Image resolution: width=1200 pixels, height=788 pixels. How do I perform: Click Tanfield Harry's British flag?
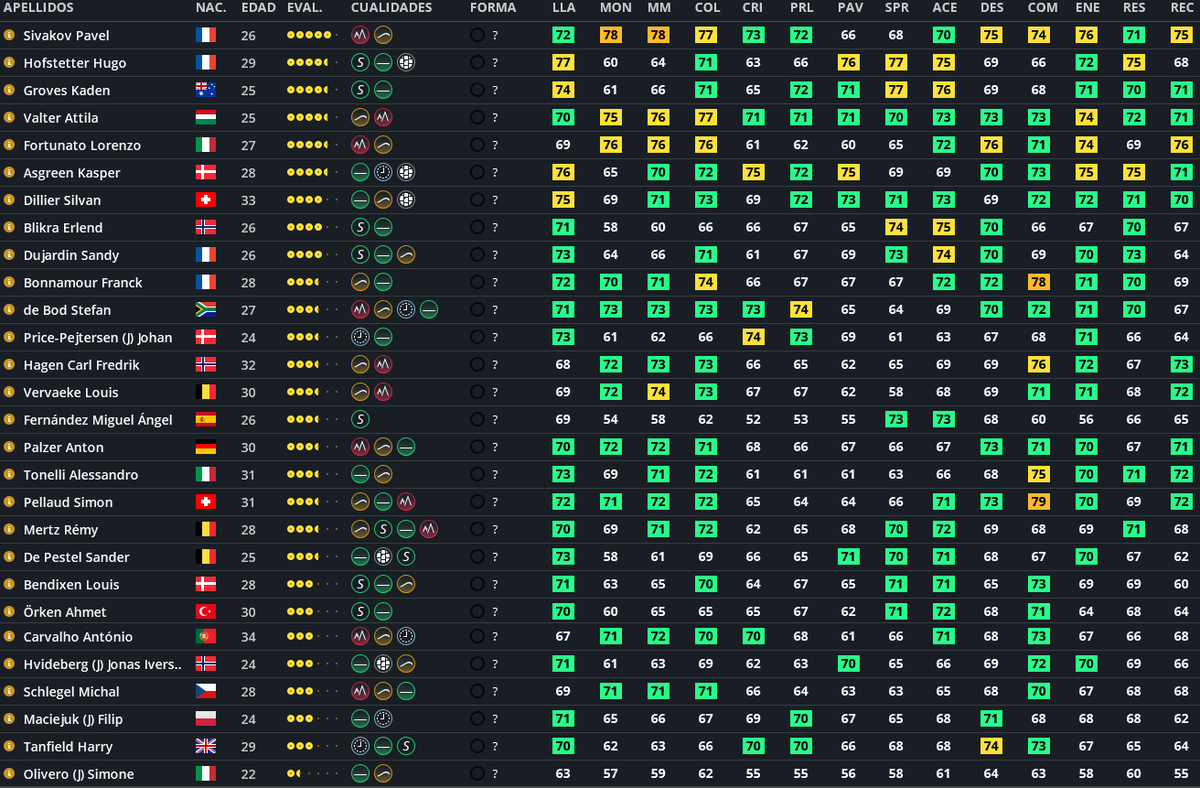point(206,747)
